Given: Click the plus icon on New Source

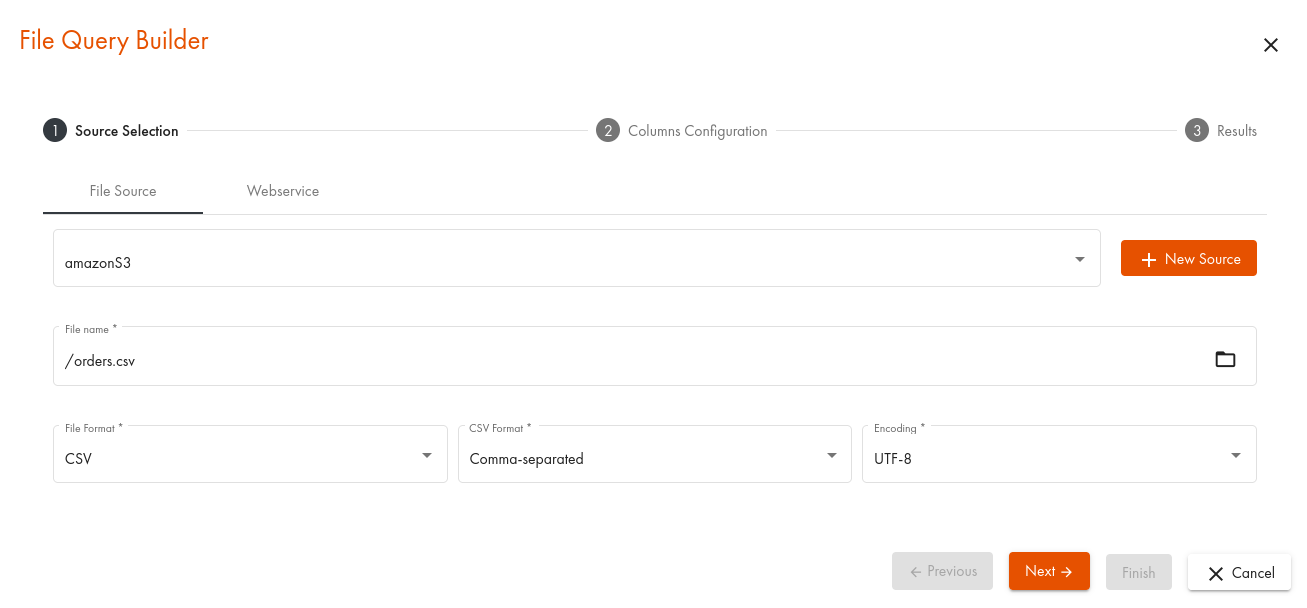Looking at the screenshot, I should click(x=1148, y=260).
